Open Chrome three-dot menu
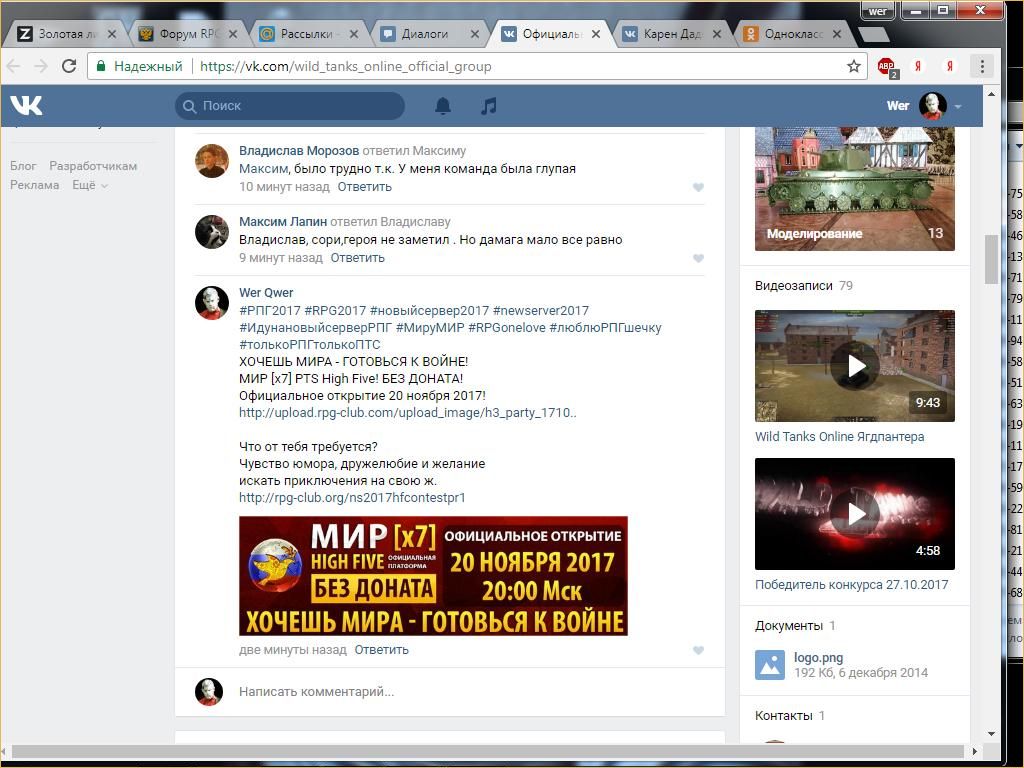Viewport: 1024px width, 768px height. 982,66
